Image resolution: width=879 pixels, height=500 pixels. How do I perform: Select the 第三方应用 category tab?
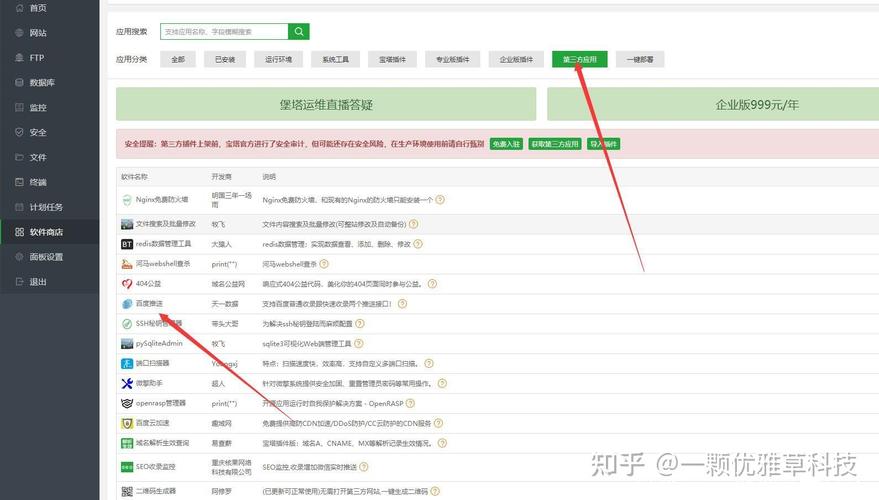[580, 59]
